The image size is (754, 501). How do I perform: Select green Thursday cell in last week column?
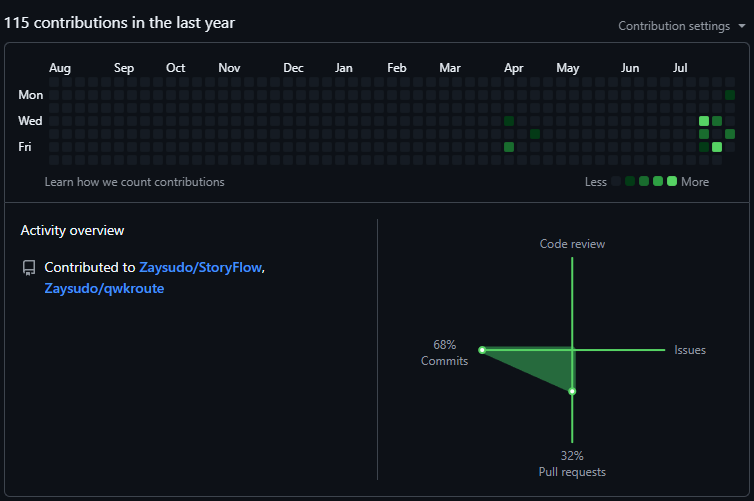tap(729, 134)
